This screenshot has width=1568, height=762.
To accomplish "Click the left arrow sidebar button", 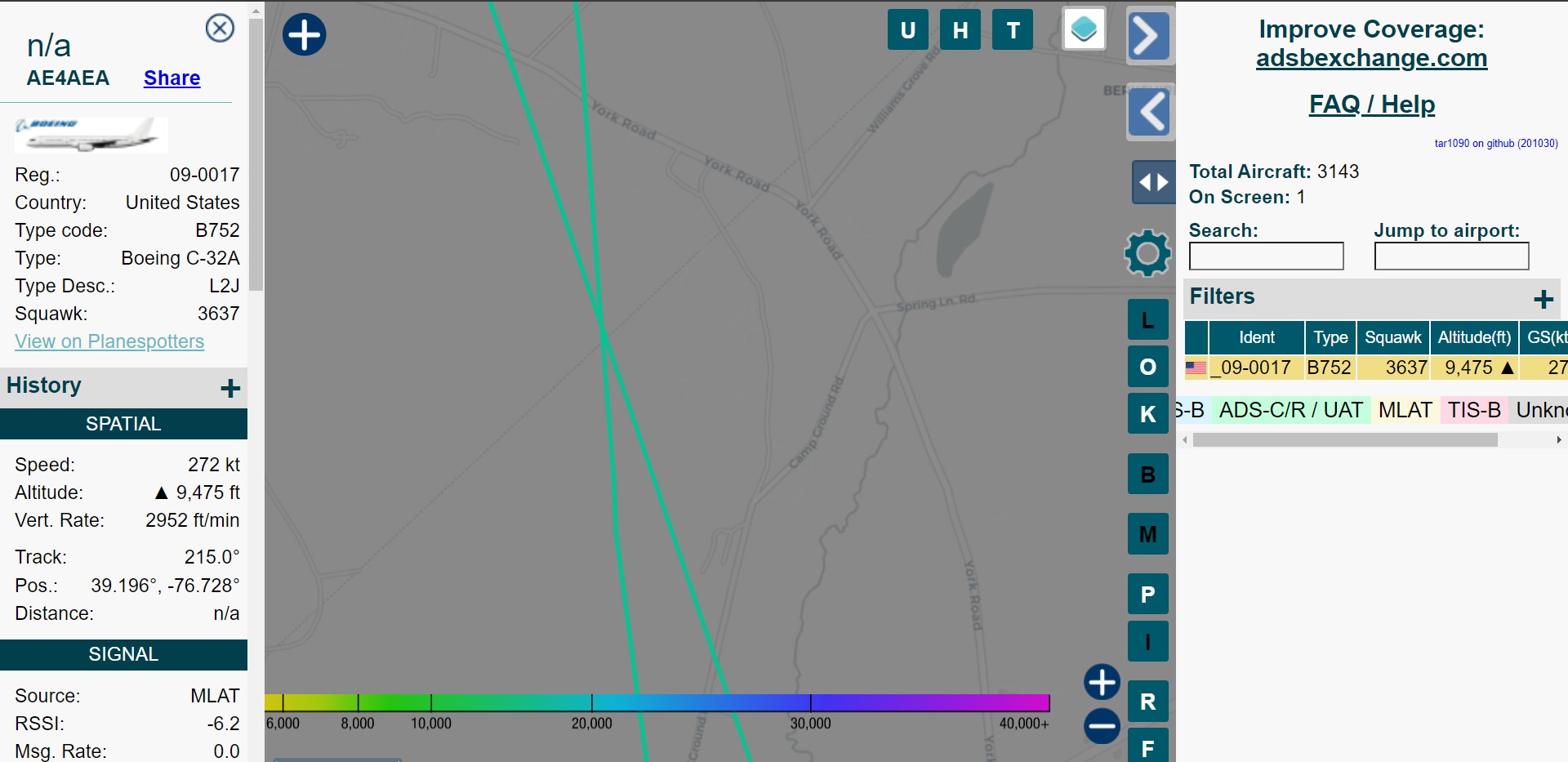I will (1150, 112).
